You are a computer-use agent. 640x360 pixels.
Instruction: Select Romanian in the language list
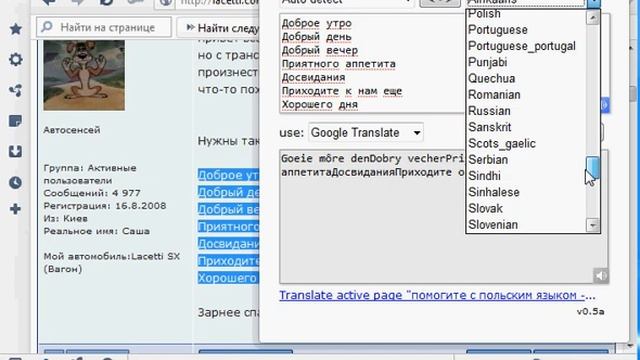[x=494, y=95]
